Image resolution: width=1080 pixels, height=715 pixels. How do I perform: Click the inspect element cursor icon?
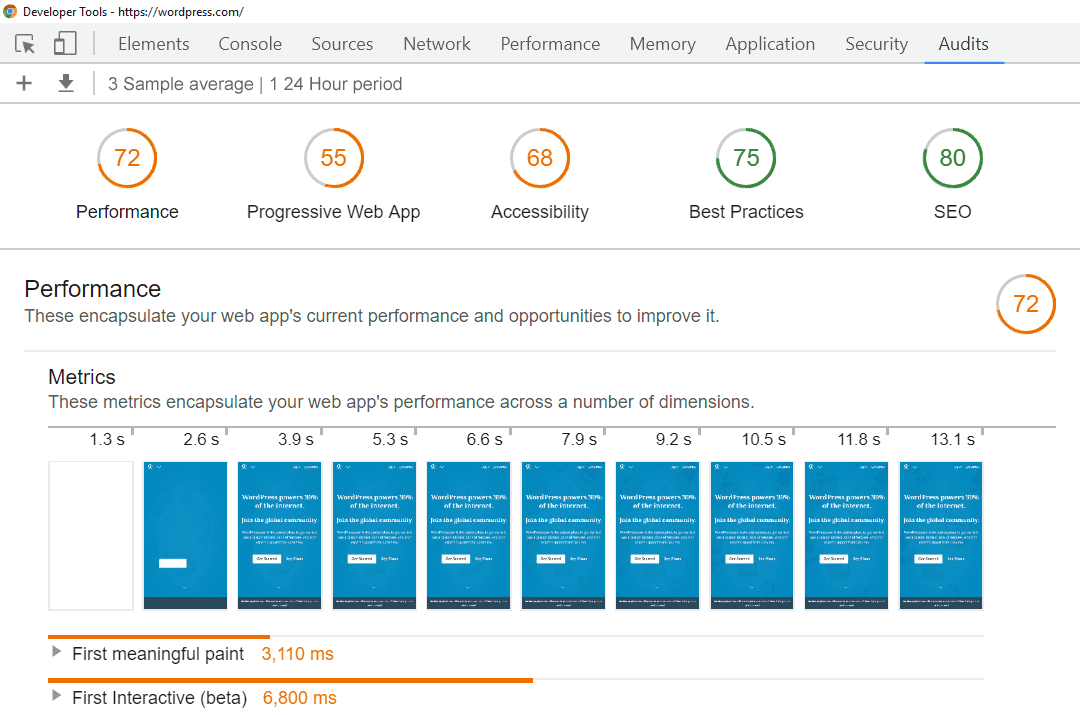click(26, 44)
